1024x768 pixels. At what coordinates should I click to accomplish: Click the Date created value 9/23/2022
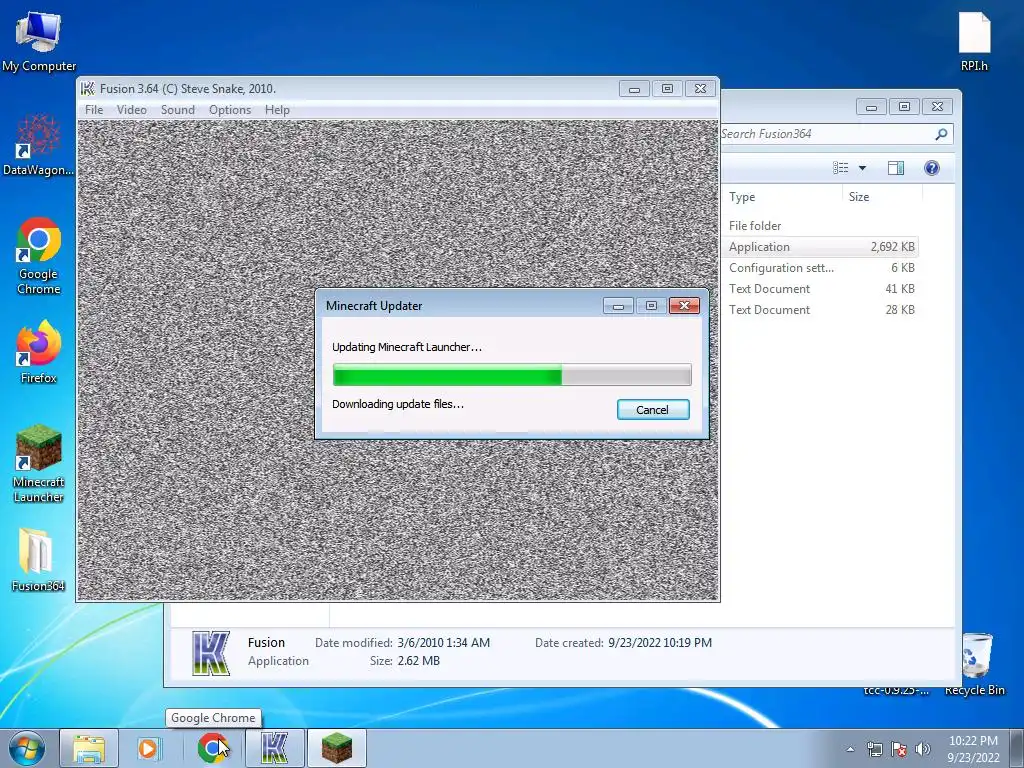pyautogui.click(x=660, y=643)
